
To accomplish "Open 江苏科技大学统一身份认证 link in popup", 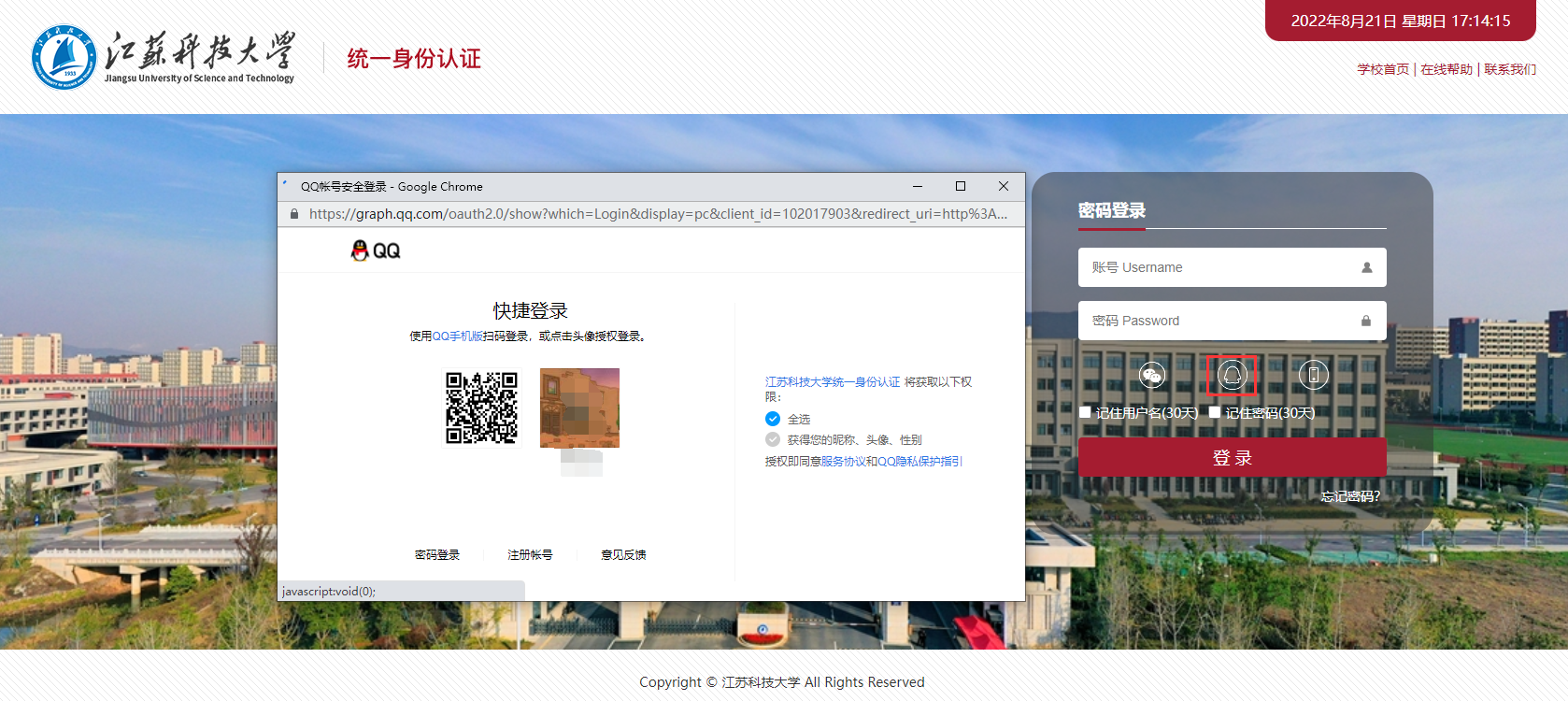I will (833, 382).
